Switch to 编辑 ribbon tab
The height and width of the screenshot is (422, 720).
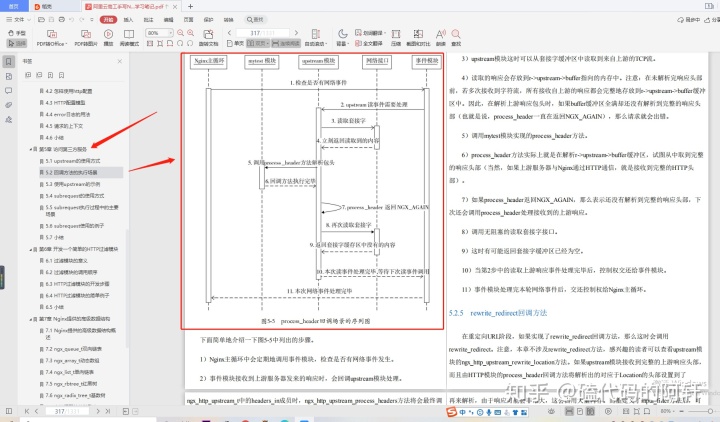169,20
